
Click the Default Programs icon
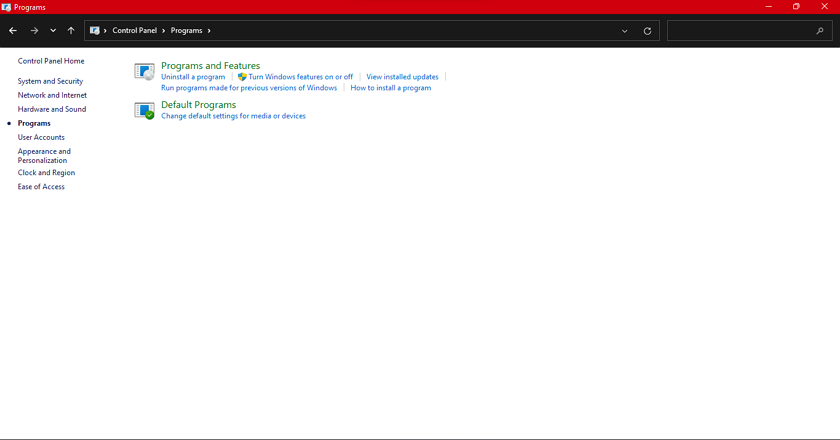144,110
